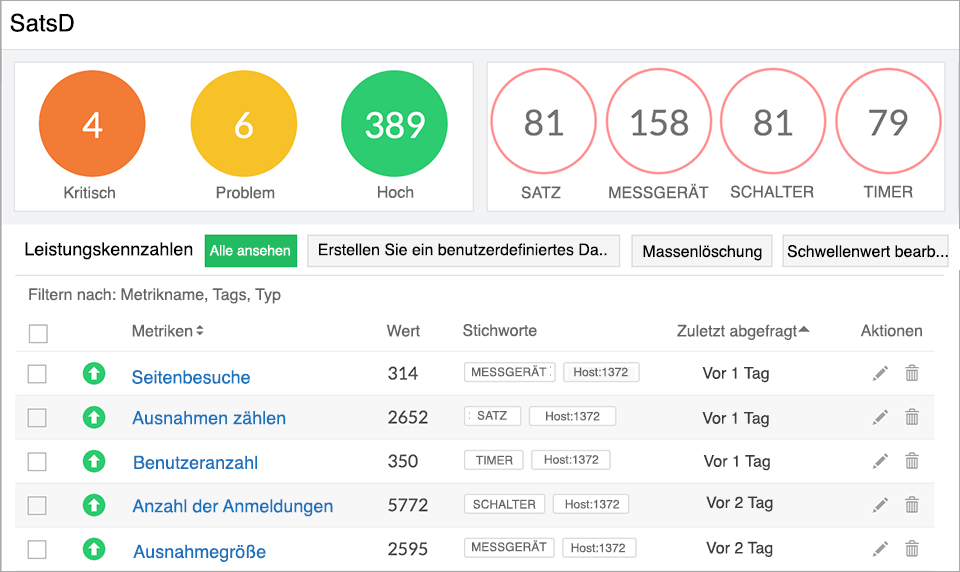This screenshot has width=960, height=572.
Task: Select value 2652 in Ausnahmen zählen row
Action: coord(408,417)
